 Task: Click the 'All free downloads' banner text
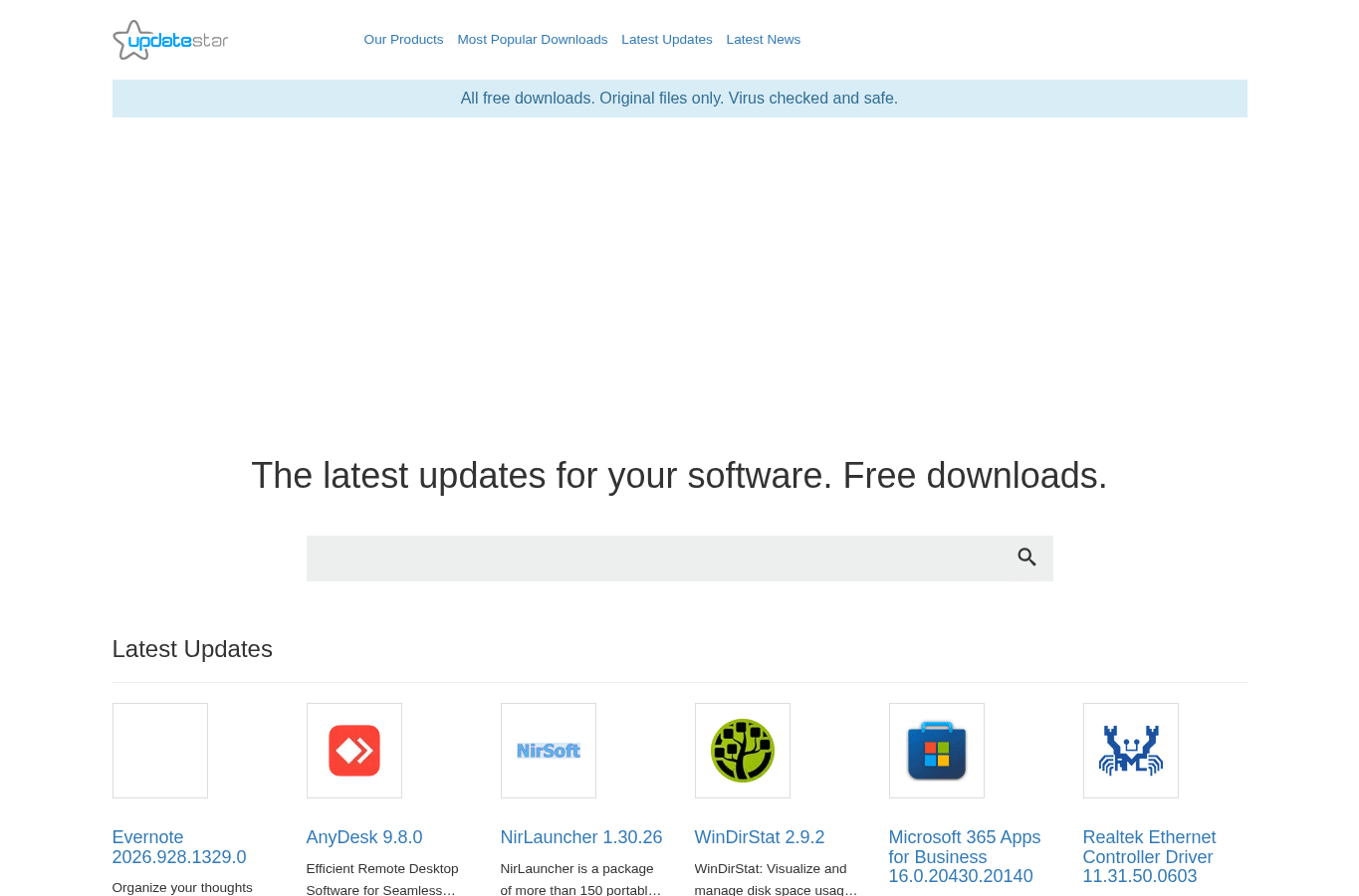(x=679, y=99)
